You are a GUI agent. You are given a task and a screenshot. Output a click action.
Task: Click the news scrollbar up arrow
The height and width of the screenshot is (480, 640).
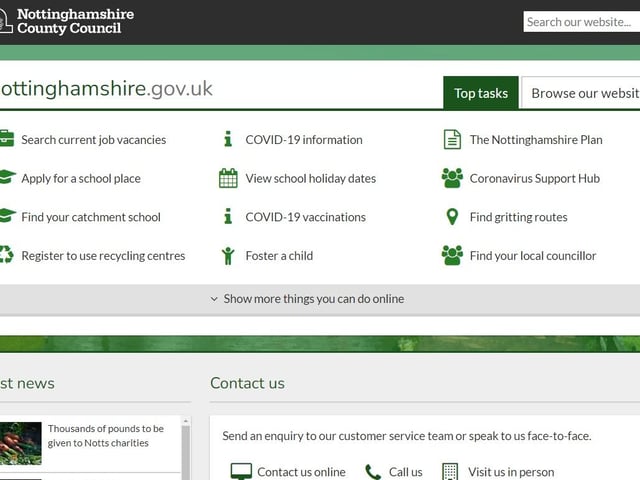[186, 420]
